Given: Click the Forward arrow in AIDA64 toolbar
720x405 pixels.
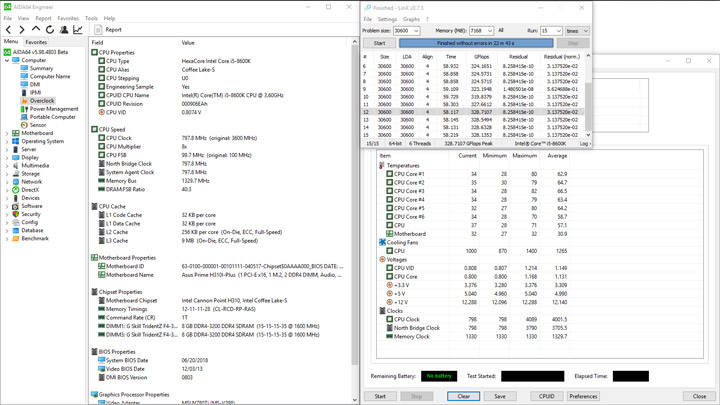Looking at the screenshot, I should point(22,30).
